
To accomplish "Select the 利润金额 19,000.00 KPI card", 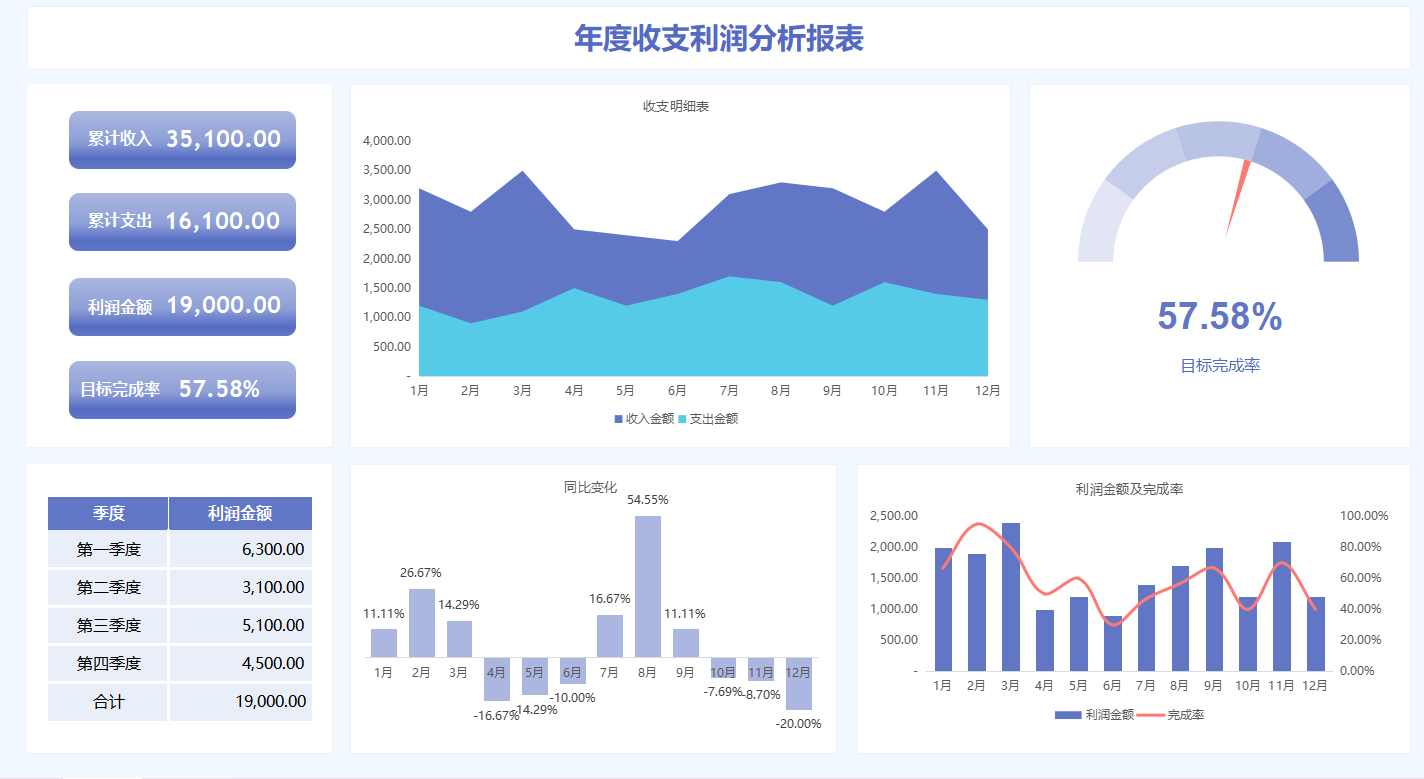I will click(x=181, y=306).
